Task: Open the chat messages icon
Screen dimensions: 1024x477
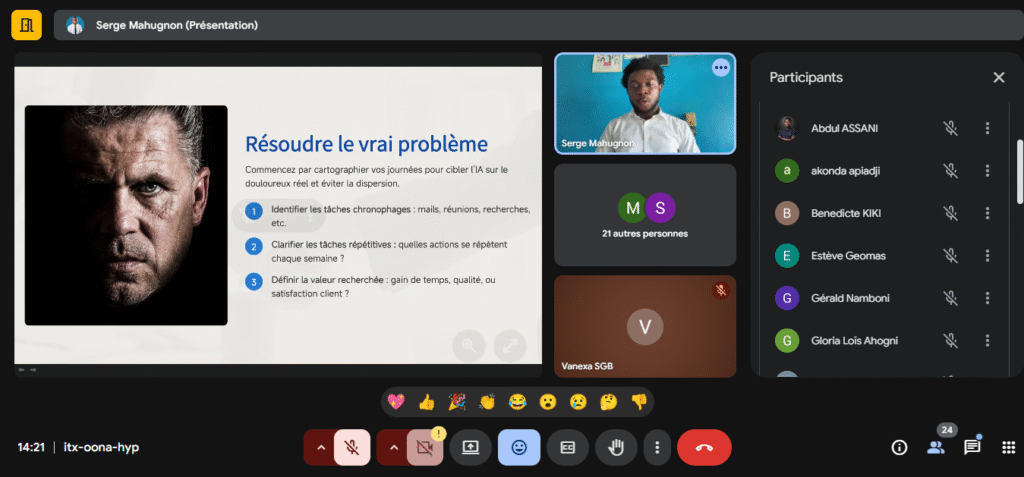Action: (971, 447)
